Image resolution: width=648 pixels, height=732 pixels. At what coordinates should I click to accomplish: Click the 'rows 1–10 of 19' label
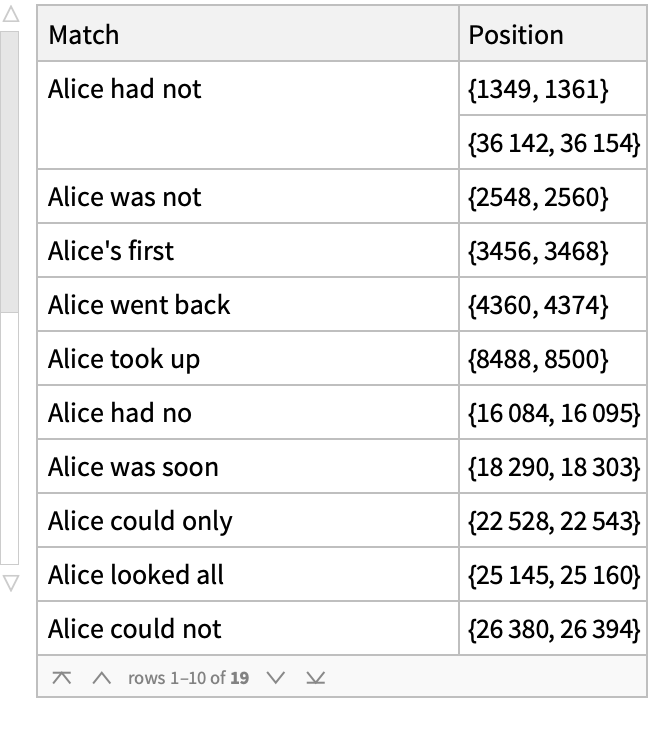point(189,678)
